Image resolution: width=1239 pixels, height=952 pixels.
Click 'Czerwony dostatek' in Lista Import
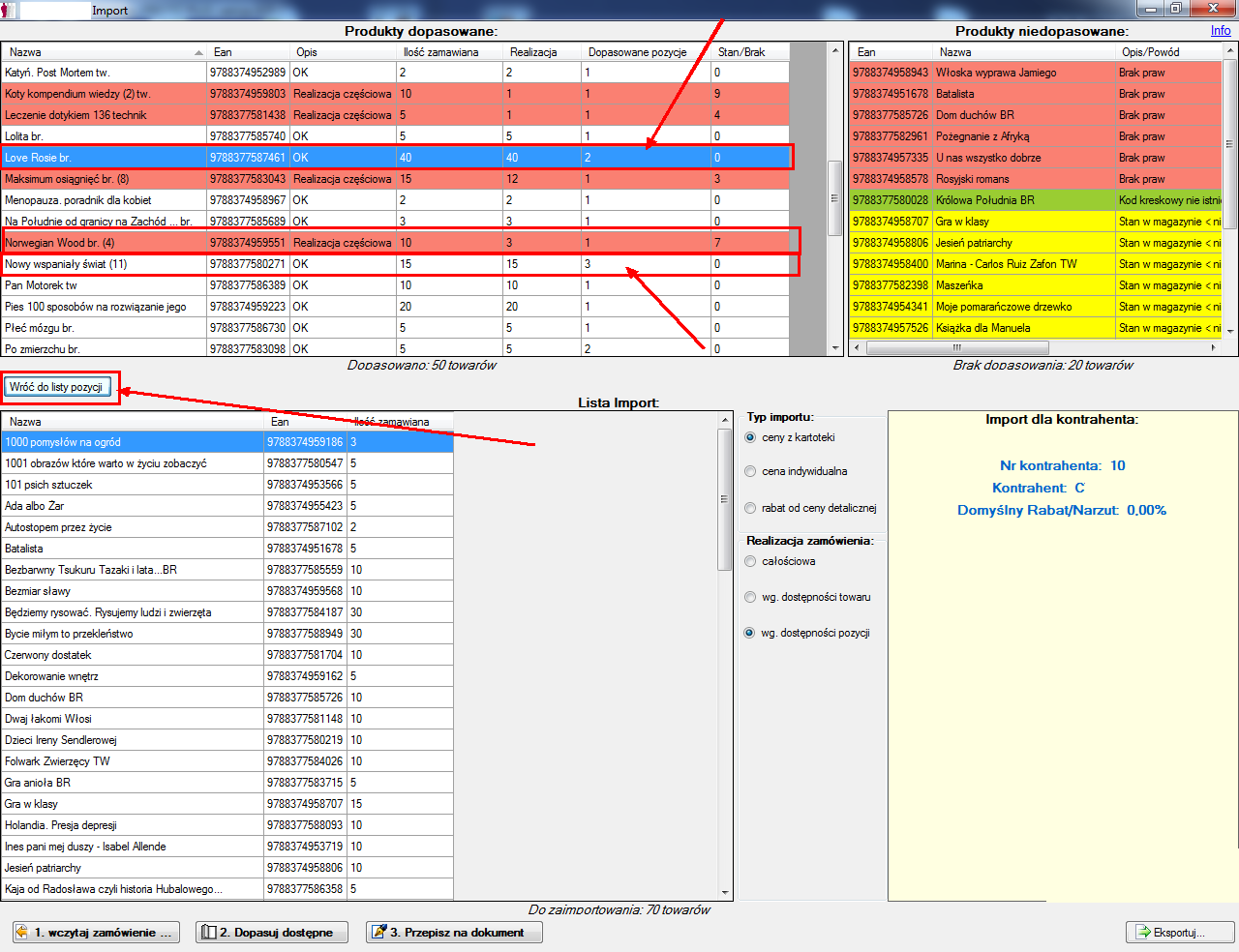pos(227,655)
